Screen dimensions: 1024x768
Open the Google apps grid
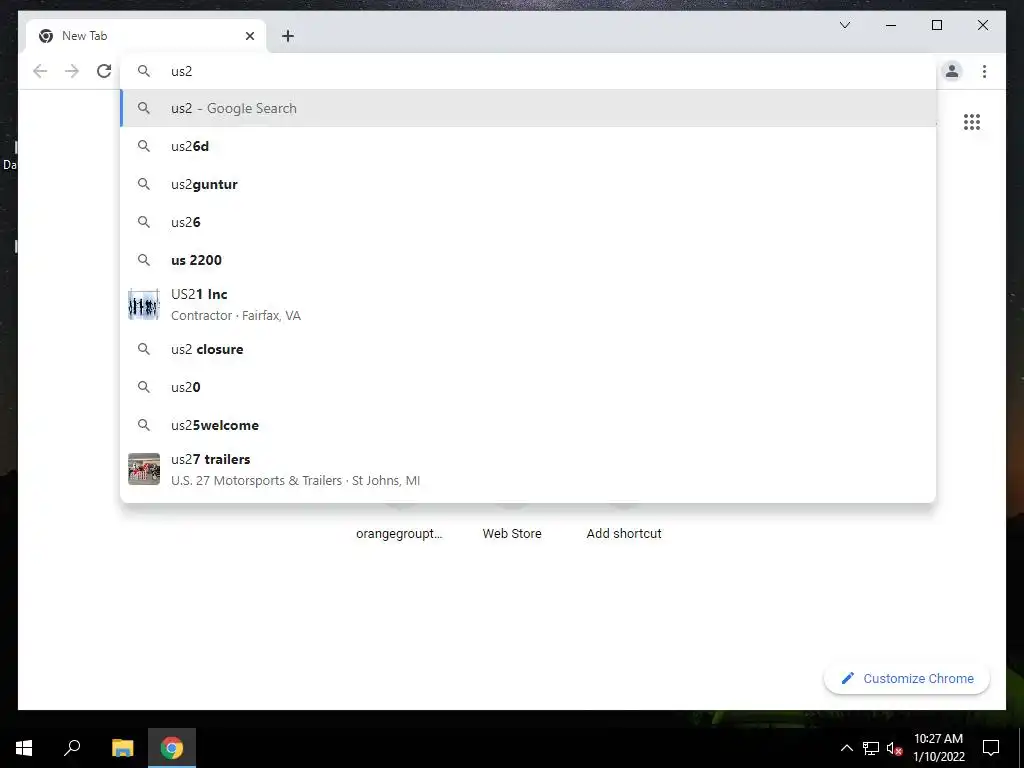pos(972,122)
